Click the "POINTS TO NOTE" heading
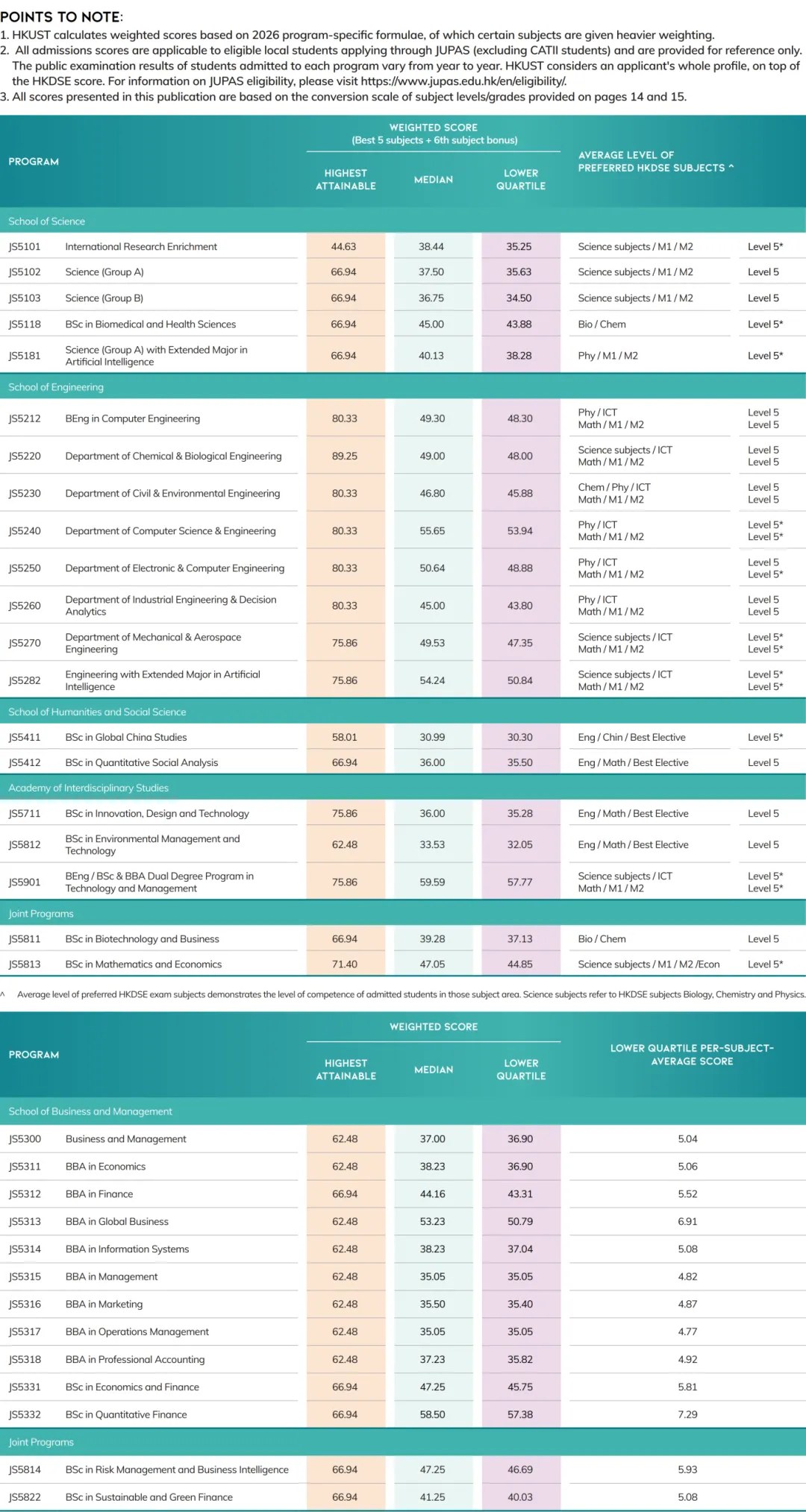Viewport: 806px width, 1512px height. (x=62, y=16)
